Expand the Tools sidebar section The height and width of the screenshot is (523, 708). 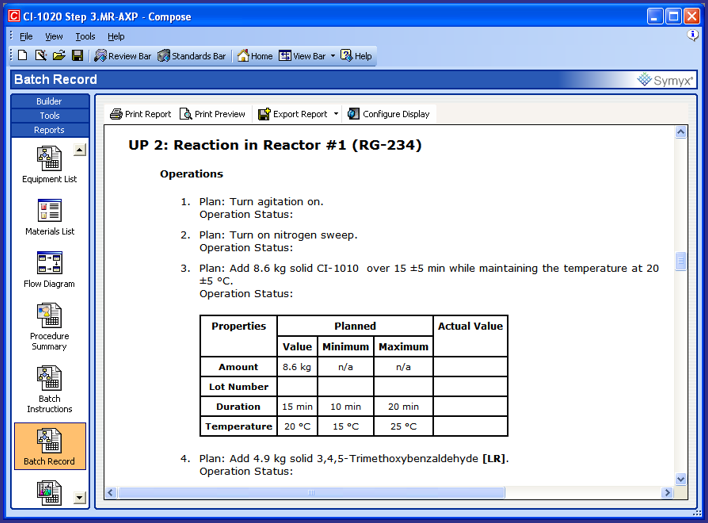pos(49,115)
